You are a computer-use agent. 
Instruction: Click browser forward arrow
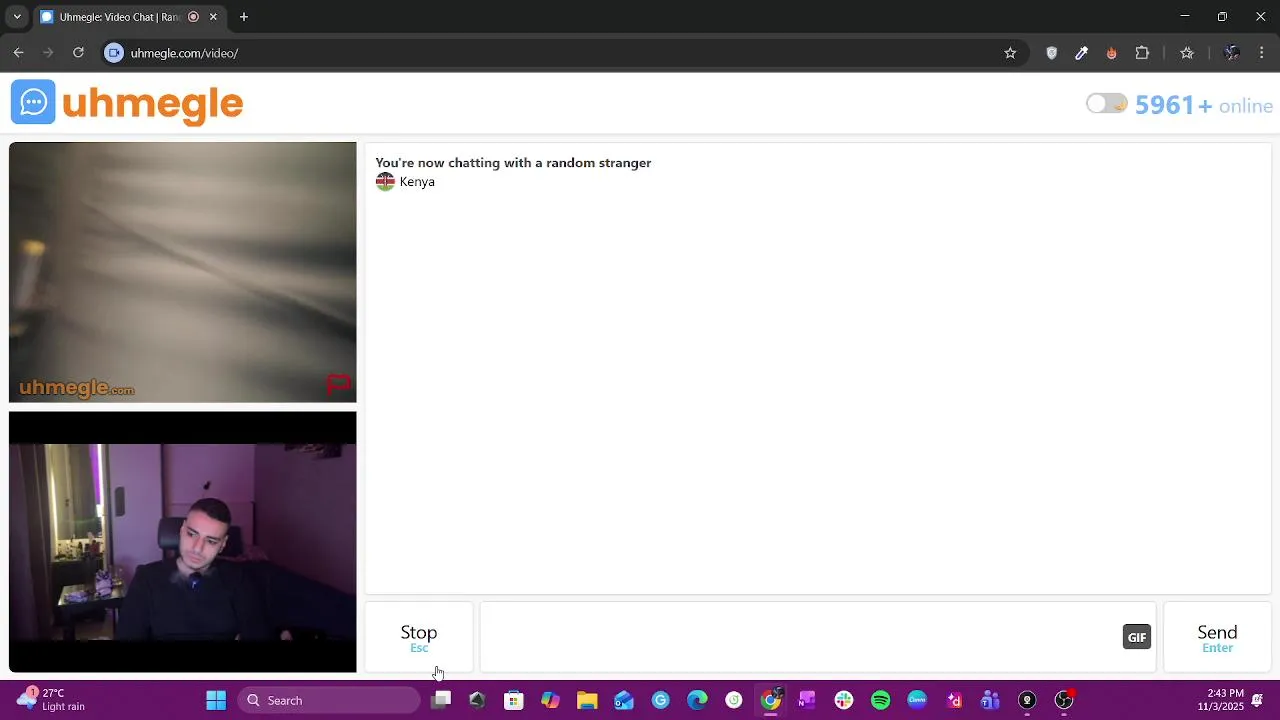click(x=48, y=53)
